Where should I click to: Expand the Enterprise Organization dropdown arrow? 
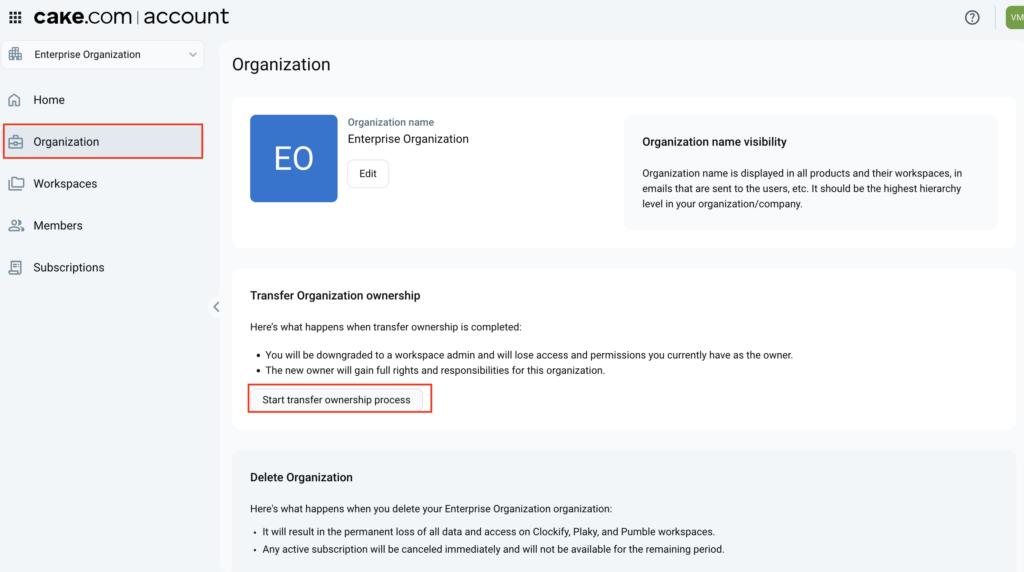coord(193,55)
